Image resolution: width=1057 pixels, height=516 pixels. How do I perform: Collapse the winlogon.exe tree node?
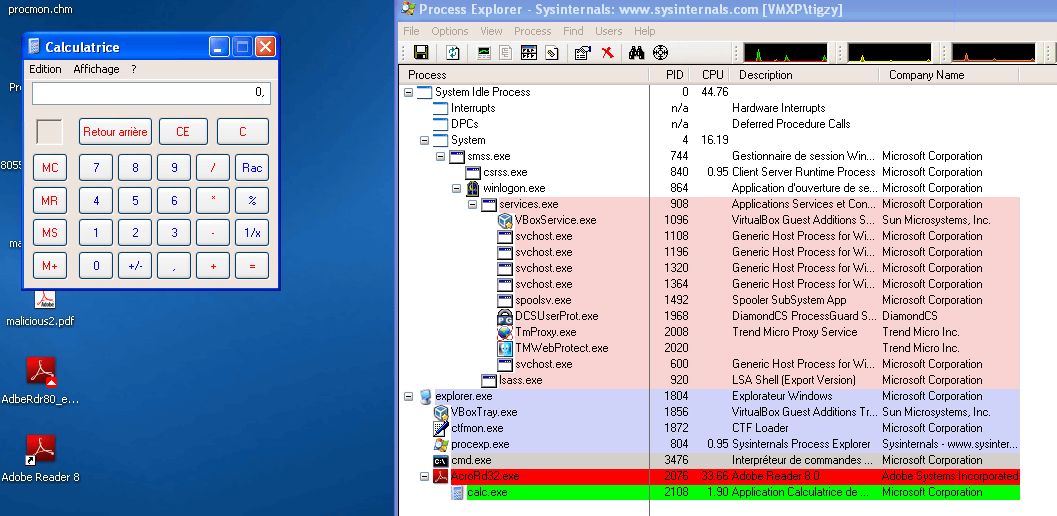click(456, 188)
